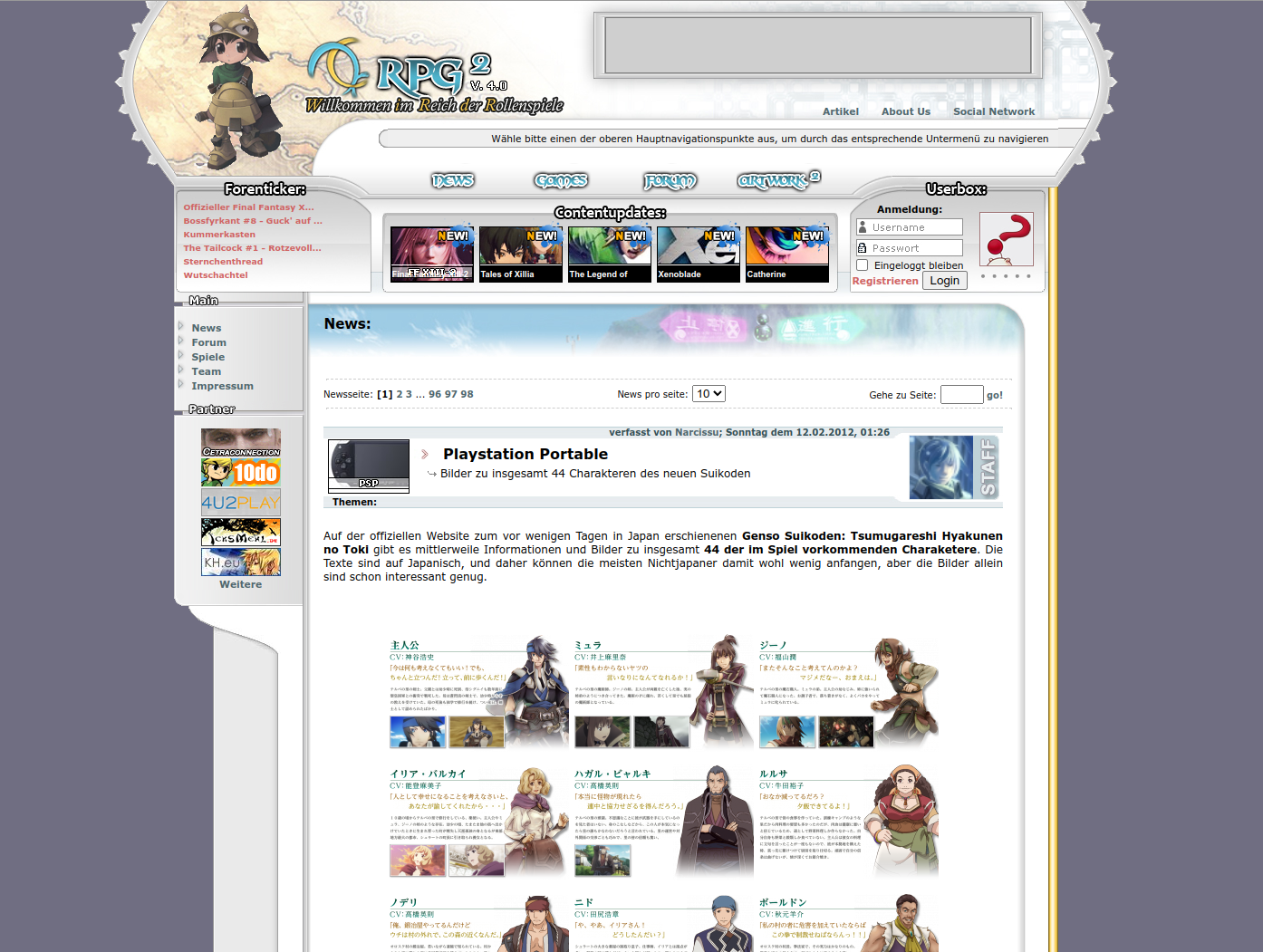Open the News pro Seite dropdown
The image size is (1263, 952).
709,394
